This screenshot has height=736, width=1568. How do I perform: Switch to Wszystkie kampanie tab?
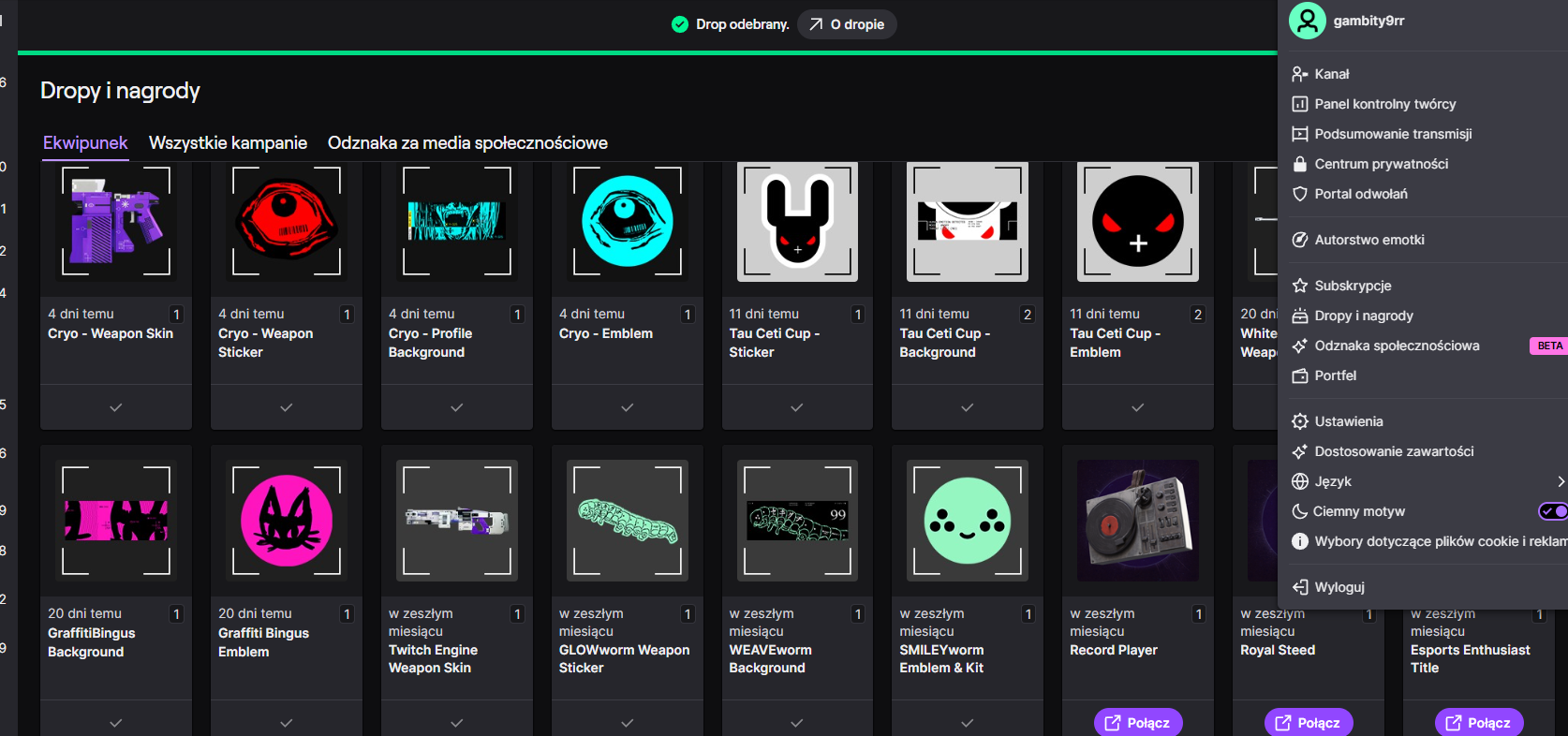pos(228,143)
